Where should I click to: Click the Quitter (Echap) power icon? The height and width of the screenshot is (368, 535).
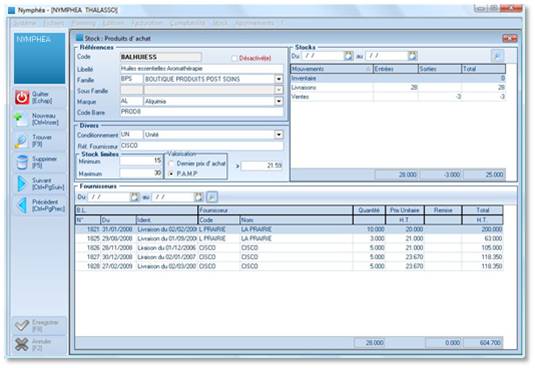(x=22, y=98)
